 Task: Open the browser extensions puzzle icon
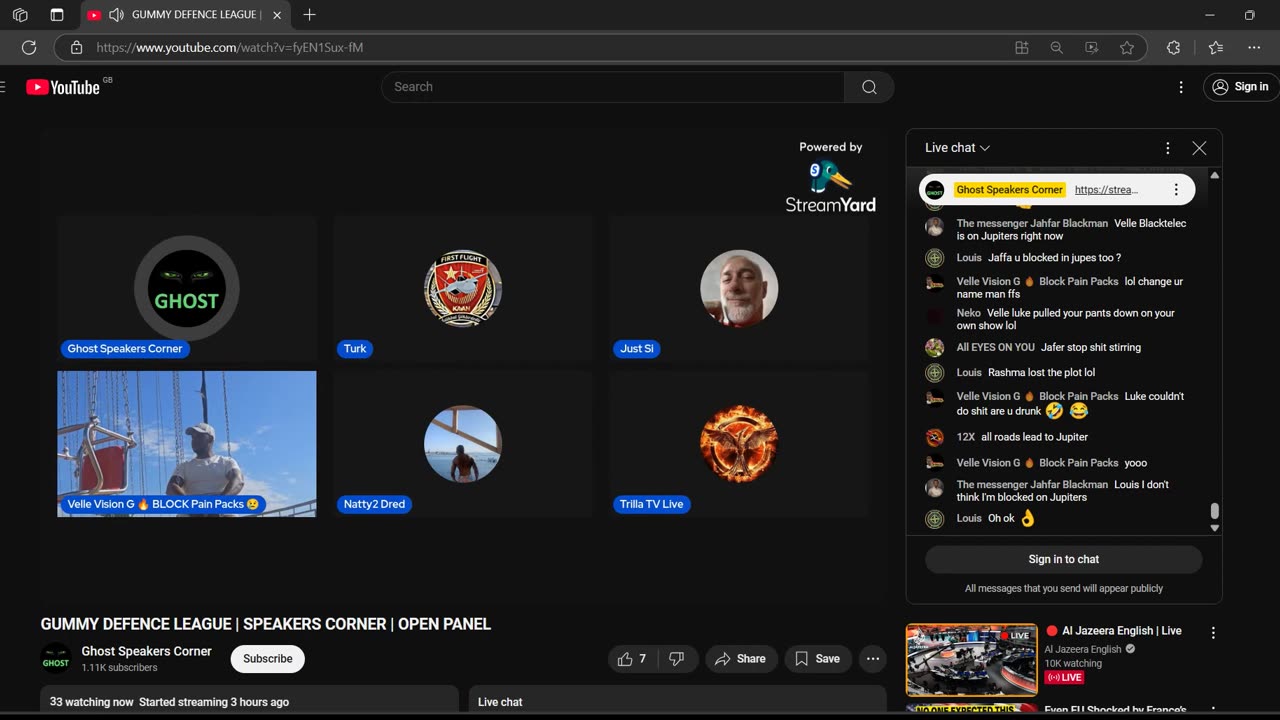(1174, 47)
